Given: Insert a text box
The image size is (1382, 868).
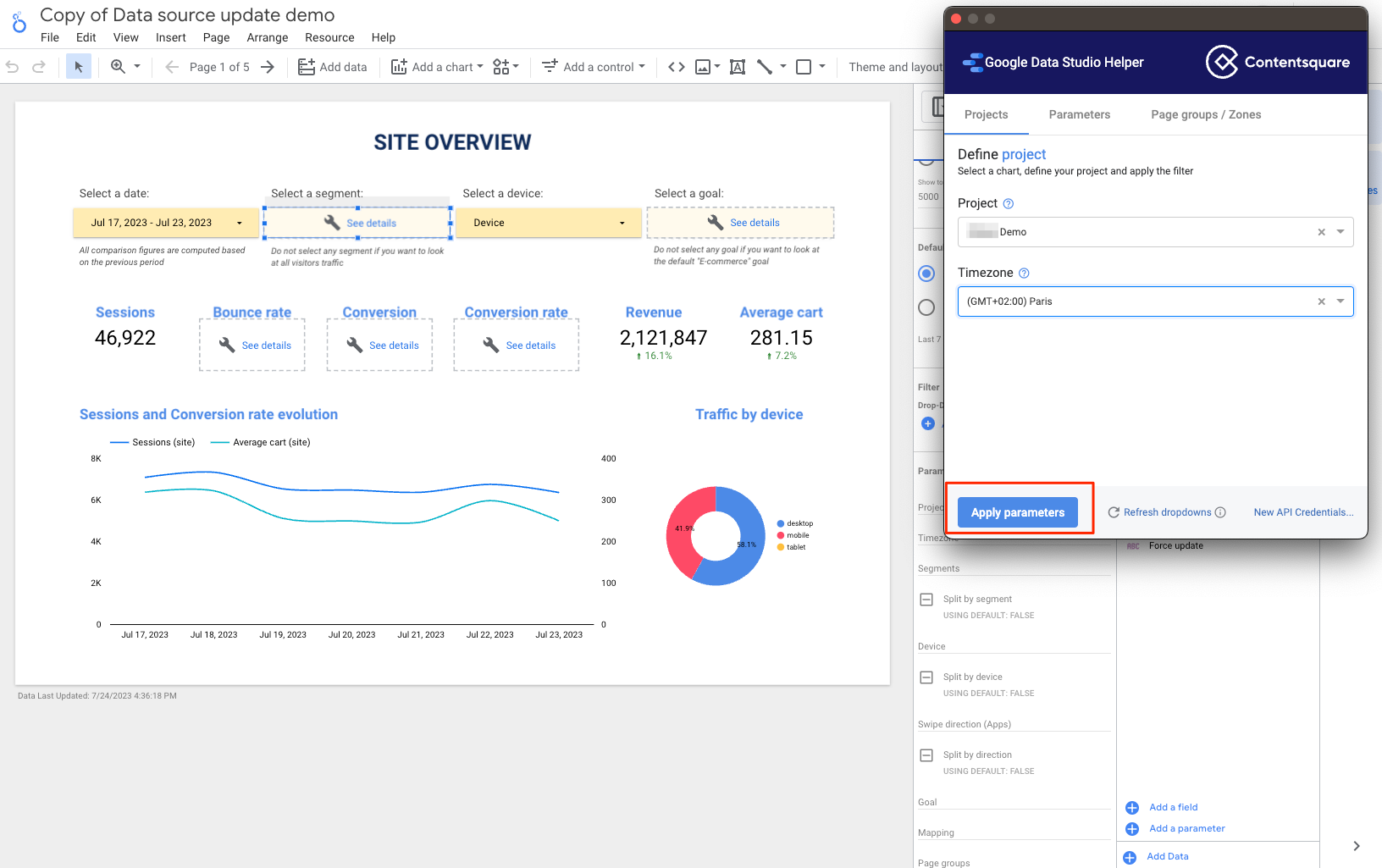Looking at the screenshot, I should coord(738,67).
